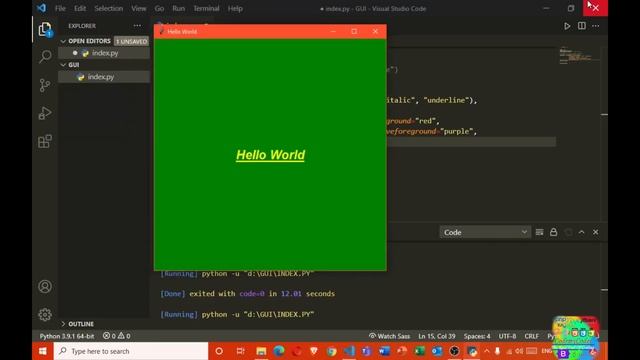Change encoding via UTF-8 status item
This screenshot has width=640, height=360.
[x=507, y=336]
